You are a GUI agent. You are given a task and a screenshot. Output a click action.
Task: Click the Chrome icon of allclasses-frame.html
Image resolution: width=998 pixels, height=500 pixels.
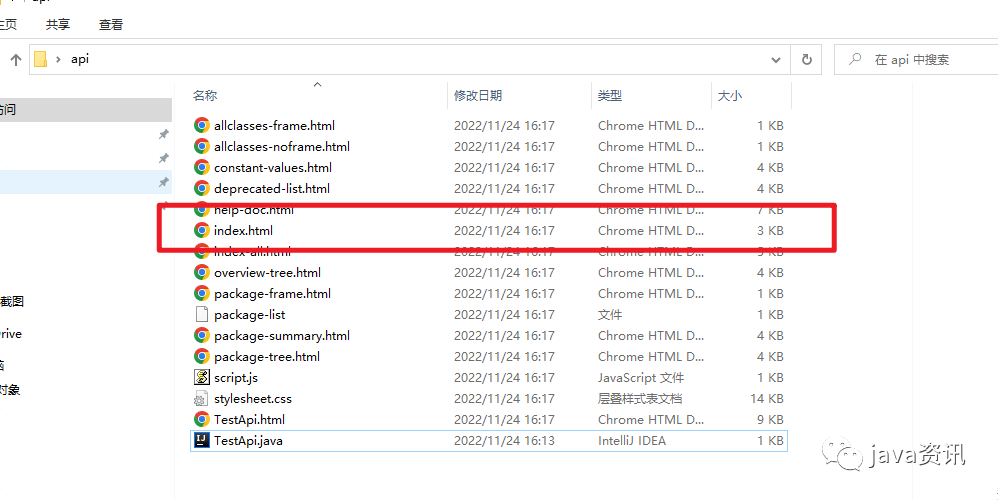[x=202, y=125]
